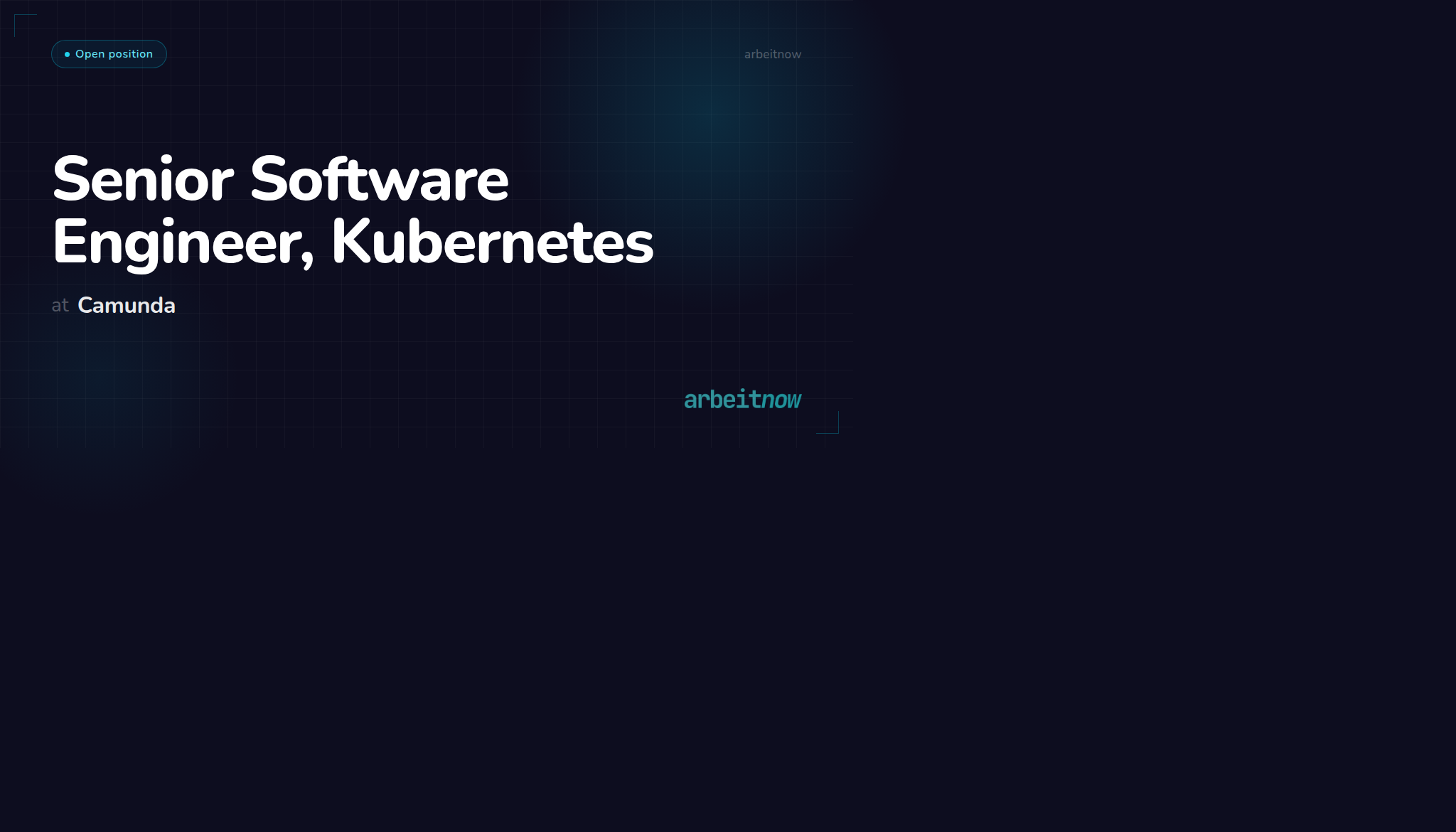Click the Open position badge
Viewport: 1456px width, 832px height.
click(109, 54)
